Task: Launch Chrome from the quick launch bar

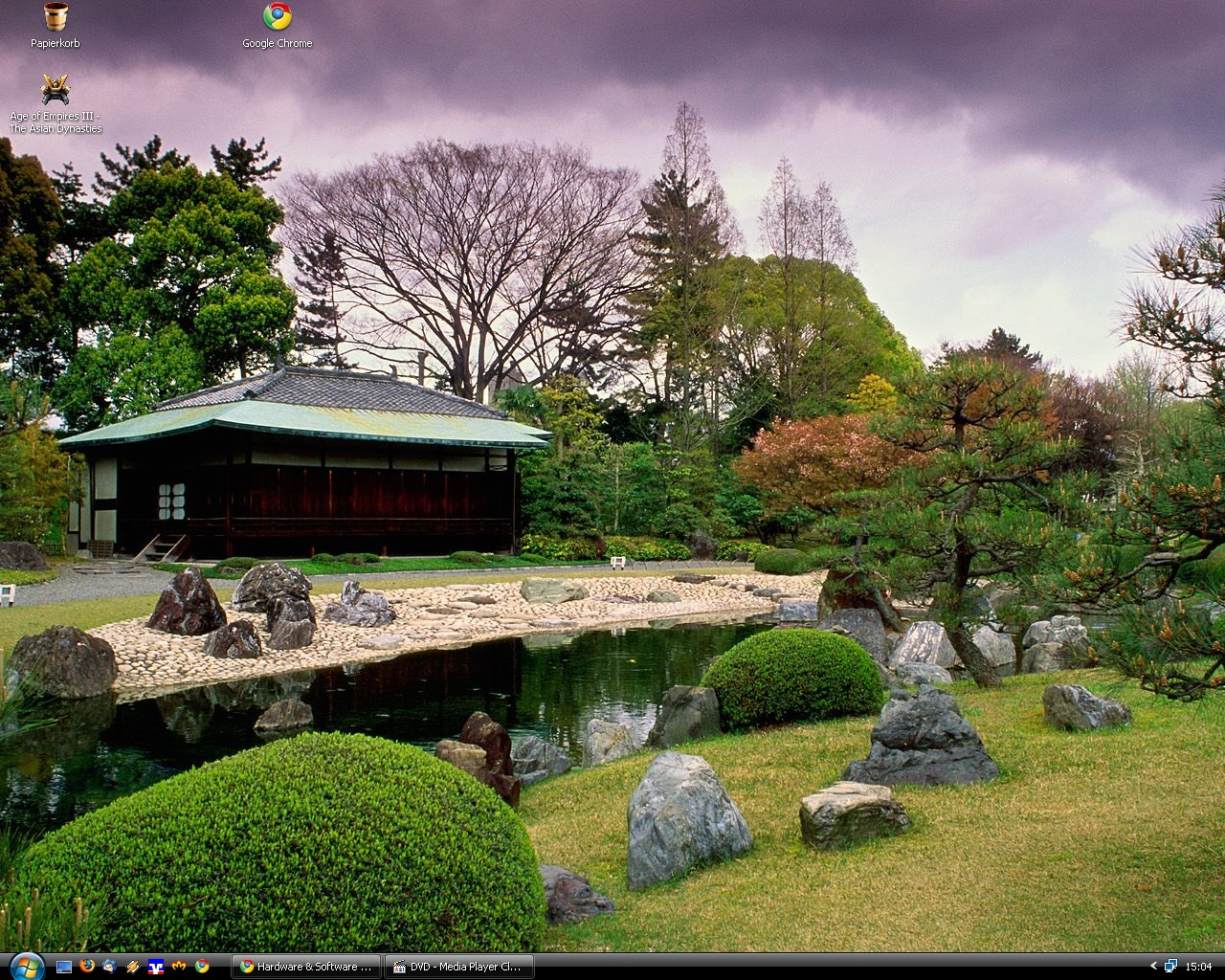Action: (x=202, y=967)
